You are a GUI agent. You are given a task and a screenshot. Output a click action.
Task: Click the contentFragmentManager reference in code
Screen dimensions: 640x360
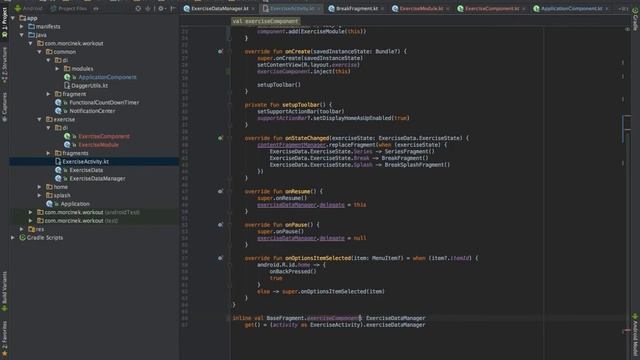(x=291, y=145)
